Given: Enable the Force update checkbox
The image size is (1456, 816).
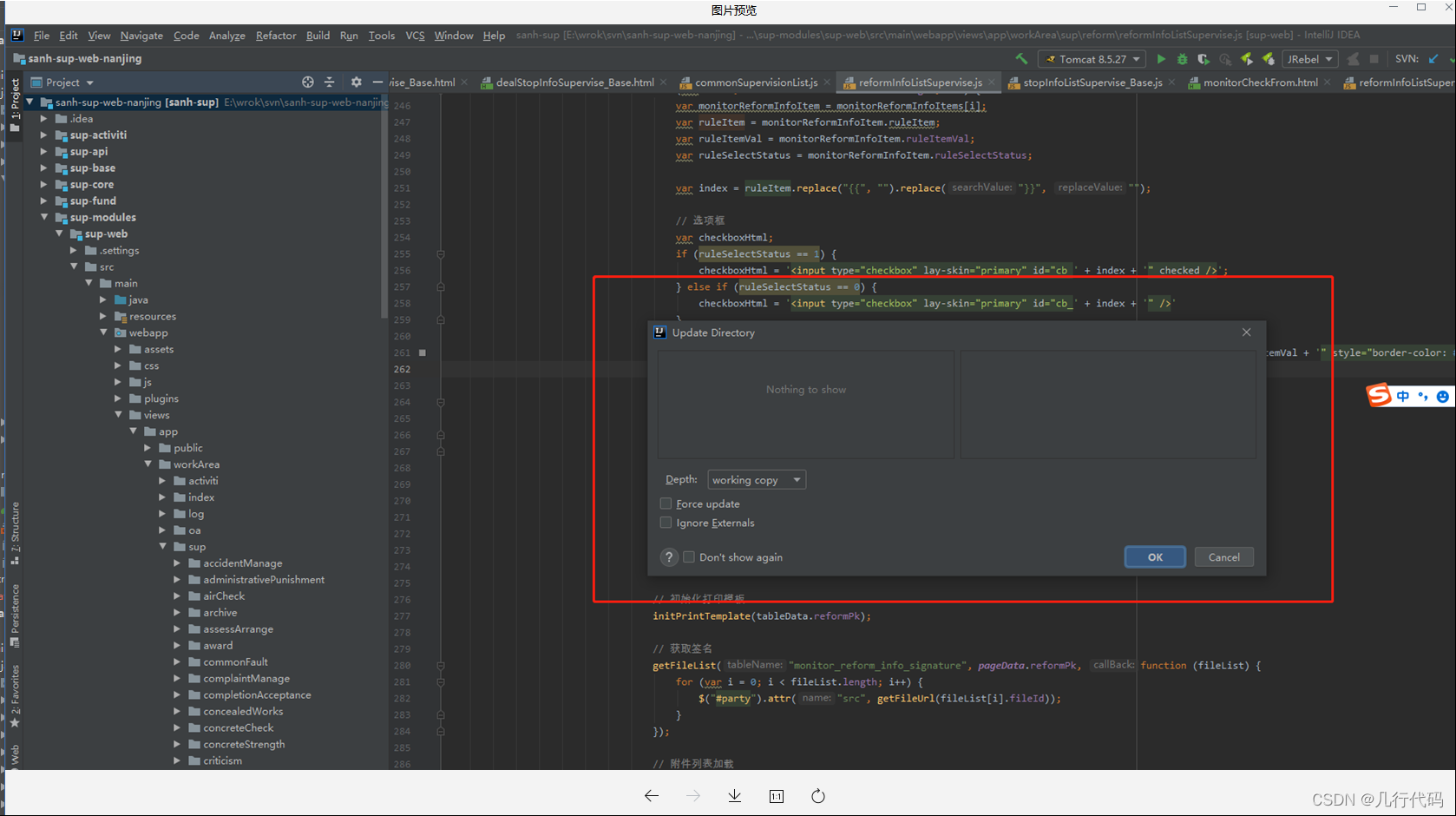Looking at the screenshot, I should click(x=666, y=503).
